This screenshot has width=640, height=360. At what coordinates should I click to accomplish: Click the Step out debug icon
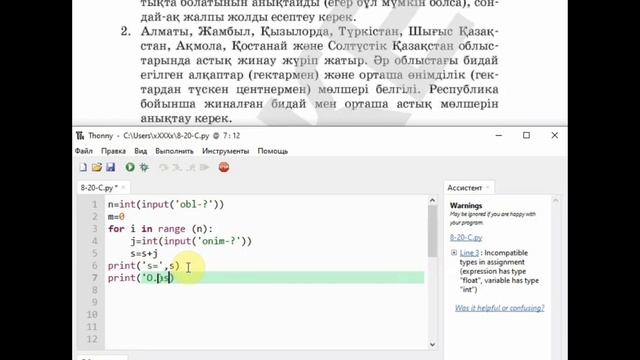coord(191,167)
